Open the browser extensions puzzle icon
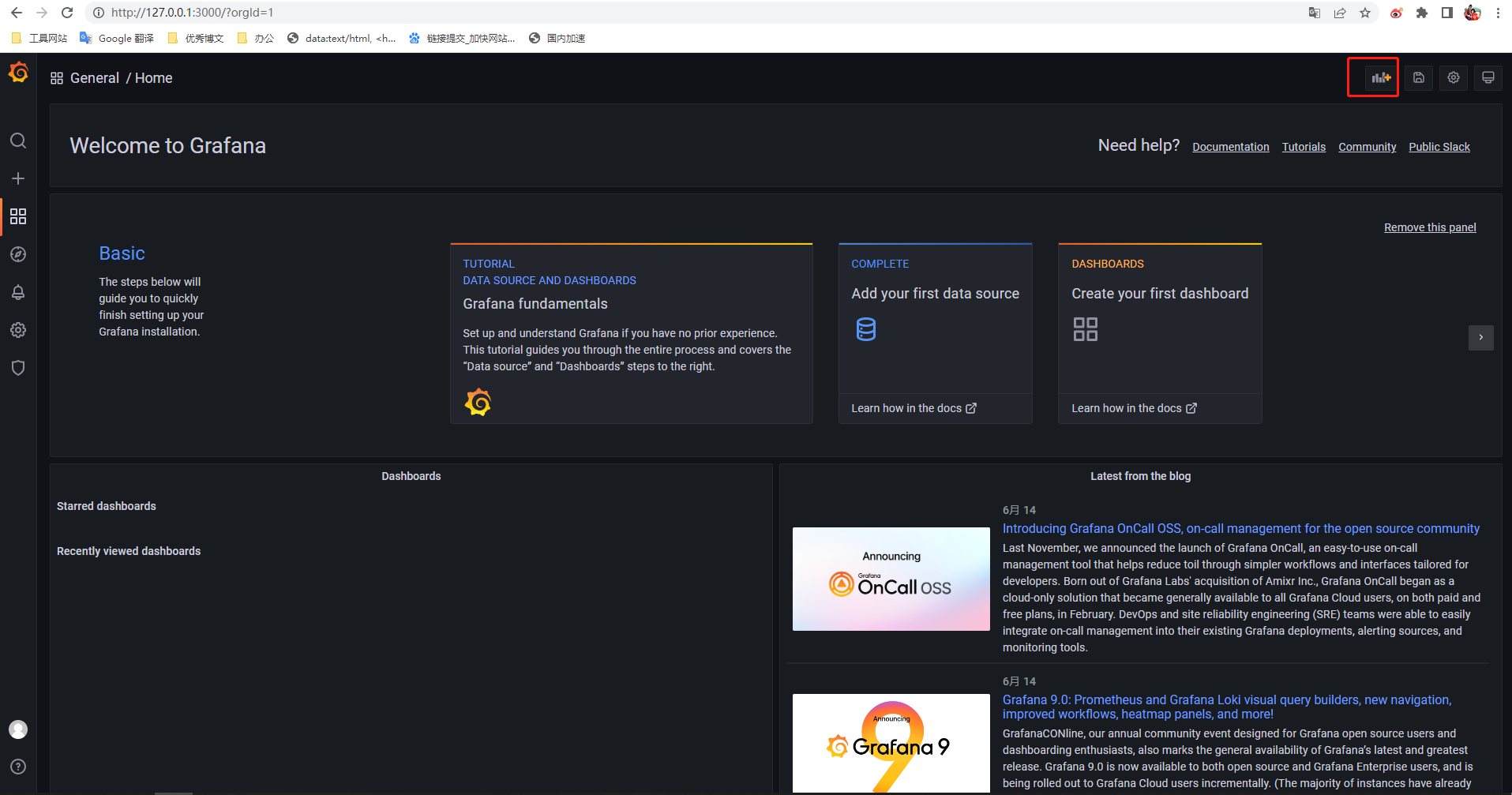This screenshot has height=795, width=1512. pos(1422,13)
